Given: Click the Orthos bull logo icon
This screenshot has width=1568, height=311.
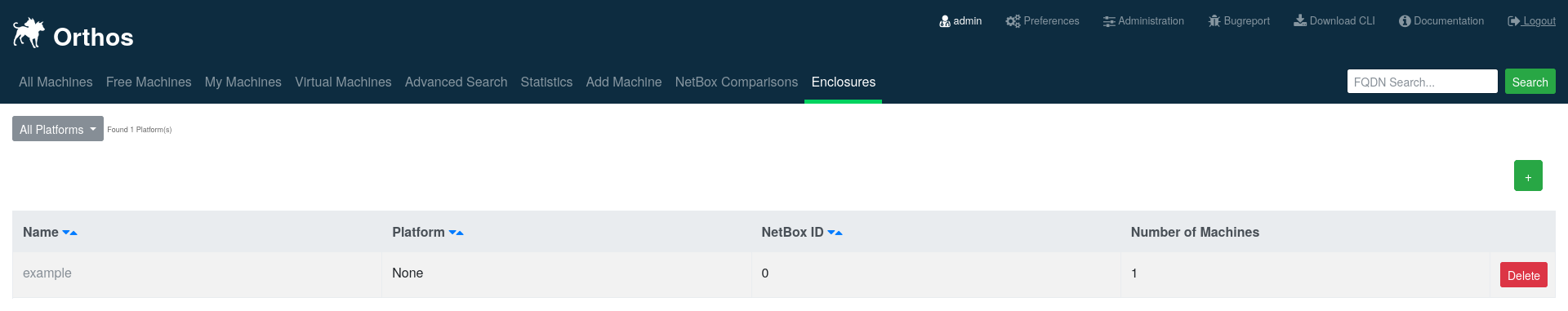Looking at the screenshot, I should pyautogui.click(x=29, y=33).
